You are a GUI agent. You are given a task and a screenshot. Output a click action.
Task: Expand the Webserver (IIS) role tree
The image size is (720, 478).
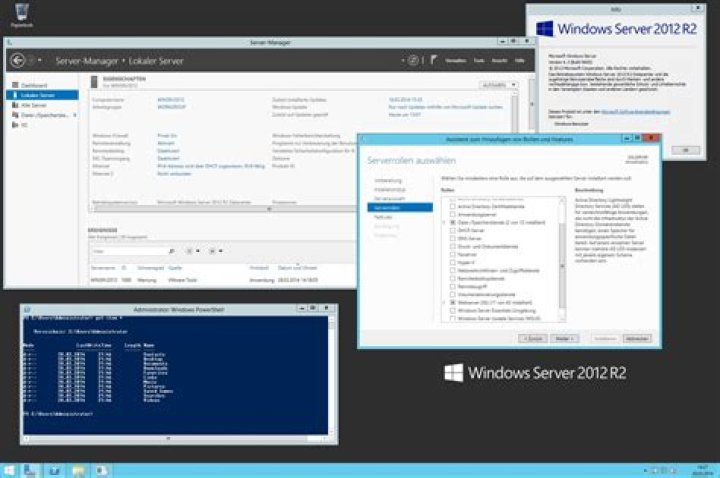pyautogui.click(x=444, y=303)
